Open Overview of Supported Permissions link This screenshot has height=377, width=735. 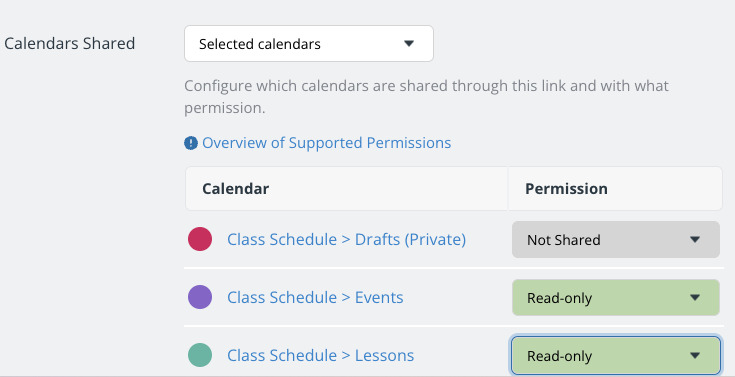tap(326, 143)
